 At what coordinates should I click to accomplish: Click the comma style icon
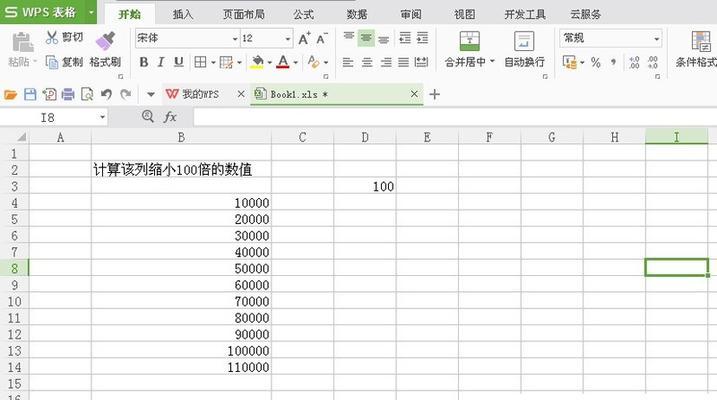click(613, 62)
